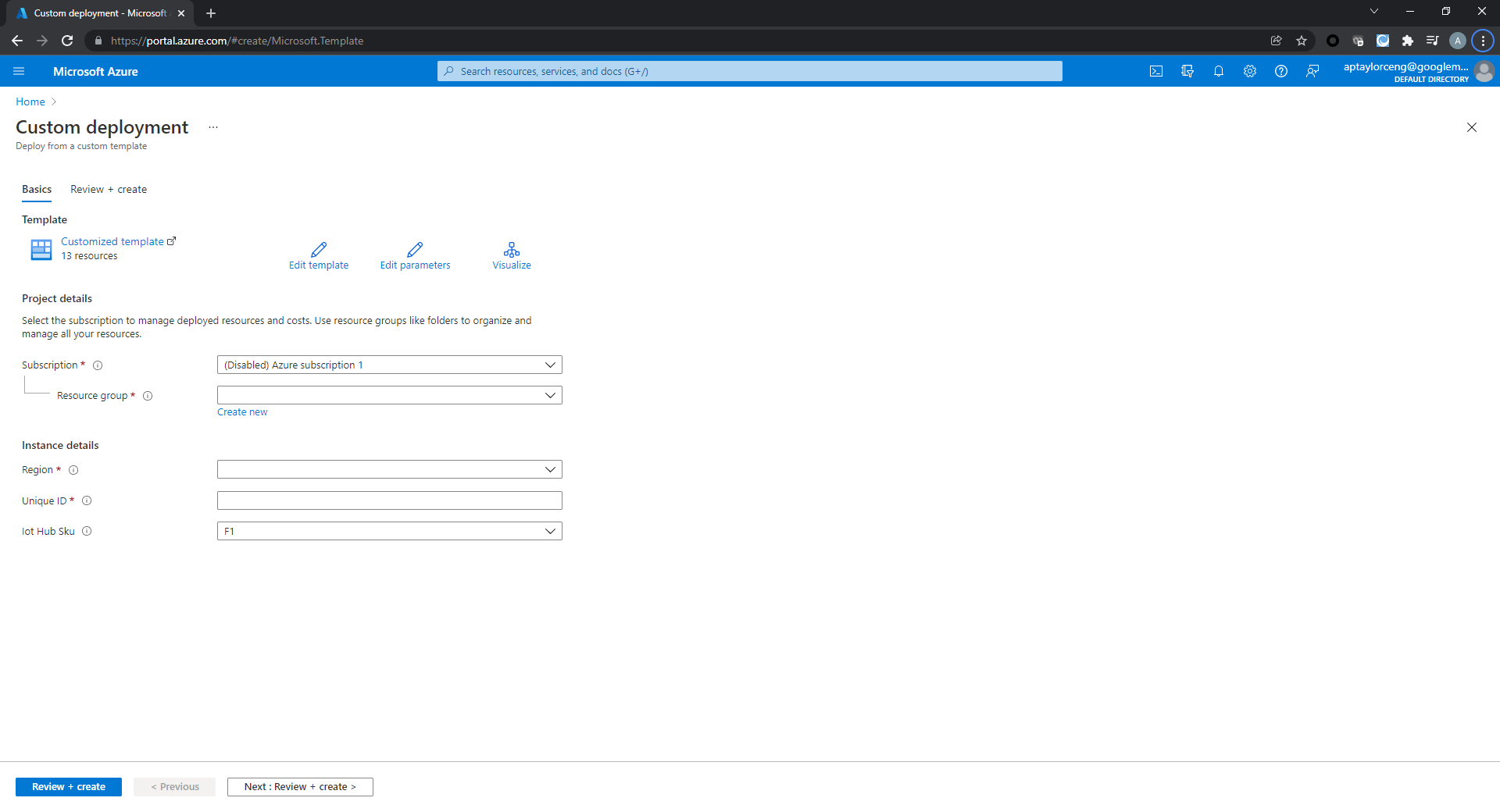Open the feedback icon in header
1500x812 pixels.
[1312, 71]
